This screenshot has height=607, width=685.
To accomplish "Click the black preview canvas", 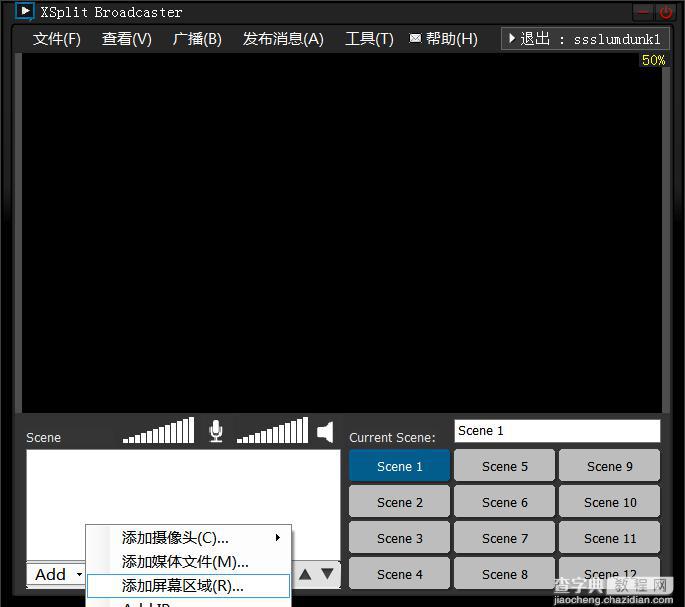I will (342, 232).
